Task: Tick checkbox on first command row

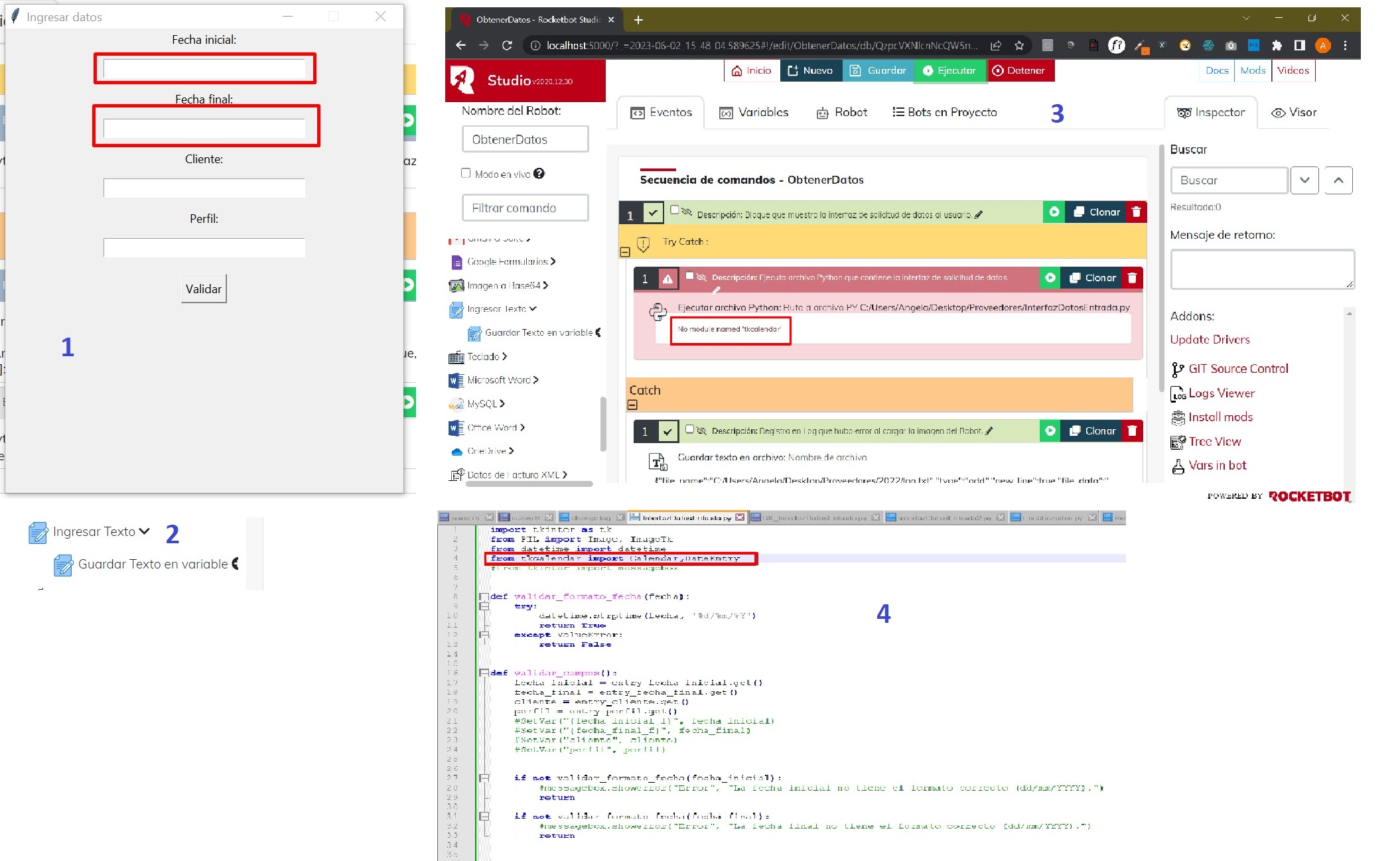Action: [674, 210]
